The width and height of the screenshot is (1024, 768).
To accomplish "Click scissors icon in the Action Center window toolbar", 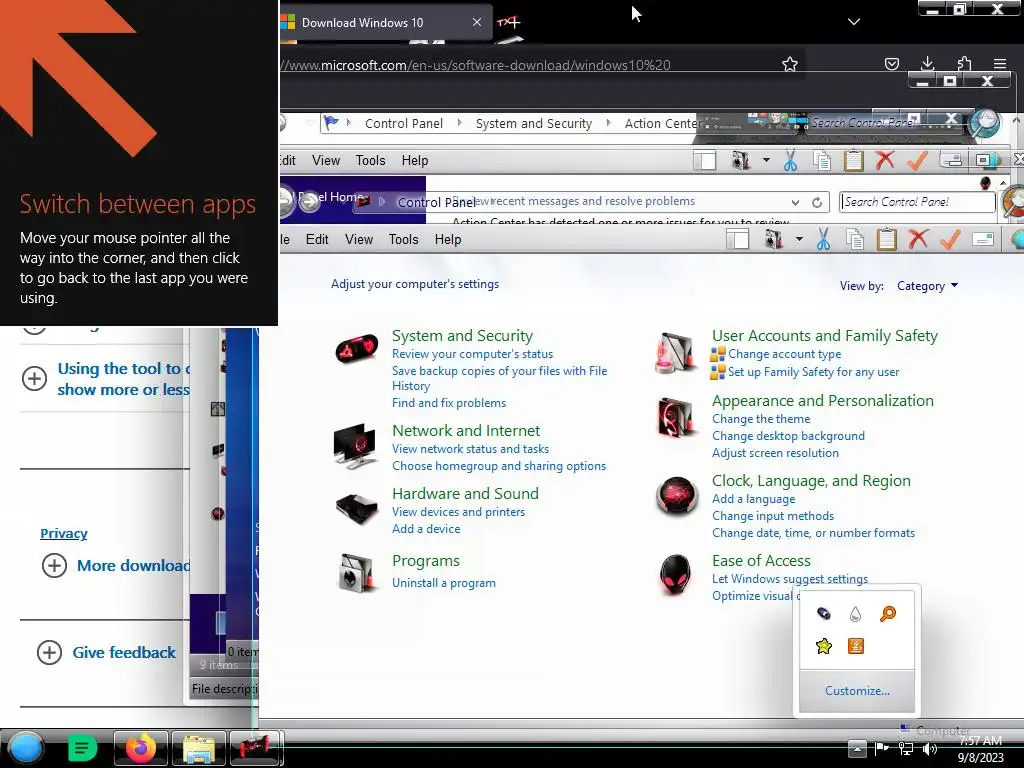I will tap(790, 161).
